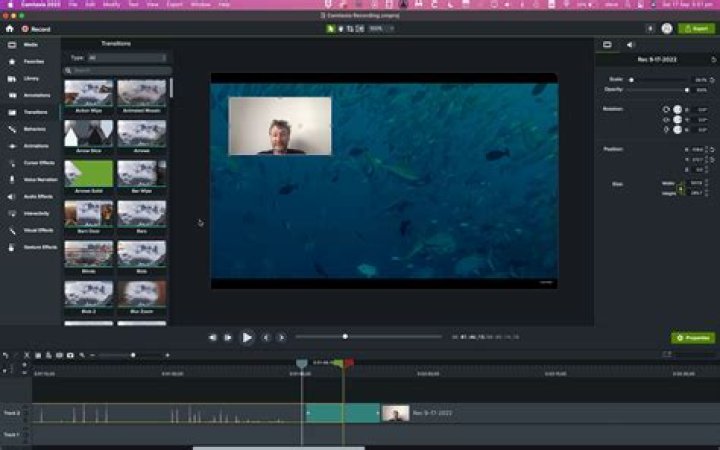Select the Arrow Solid green transition thumbnail
Viewport: 720px width, 450px height.
coord(89,174)
